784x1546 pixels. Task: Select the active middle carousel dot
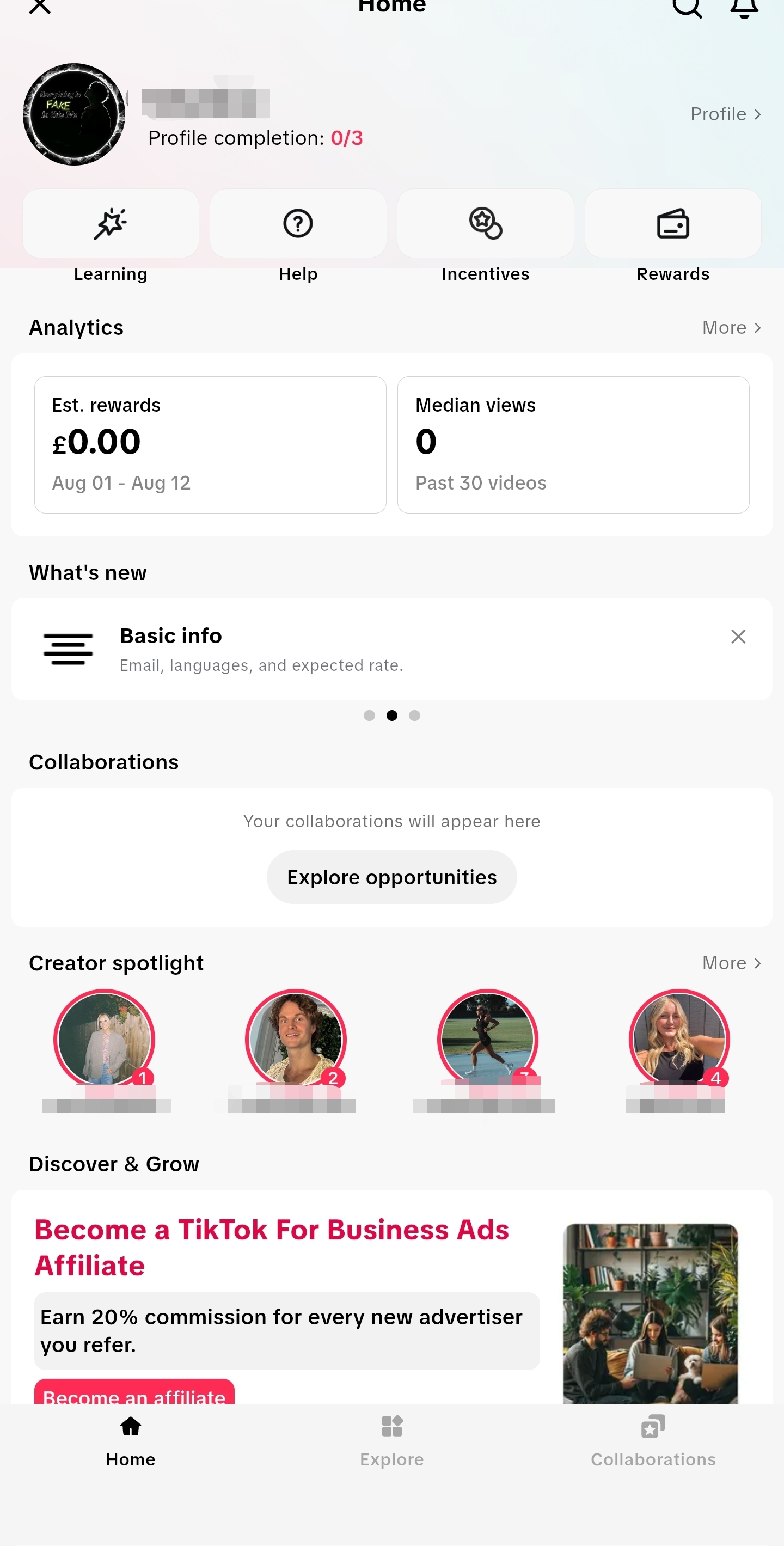tap(391, 716)
